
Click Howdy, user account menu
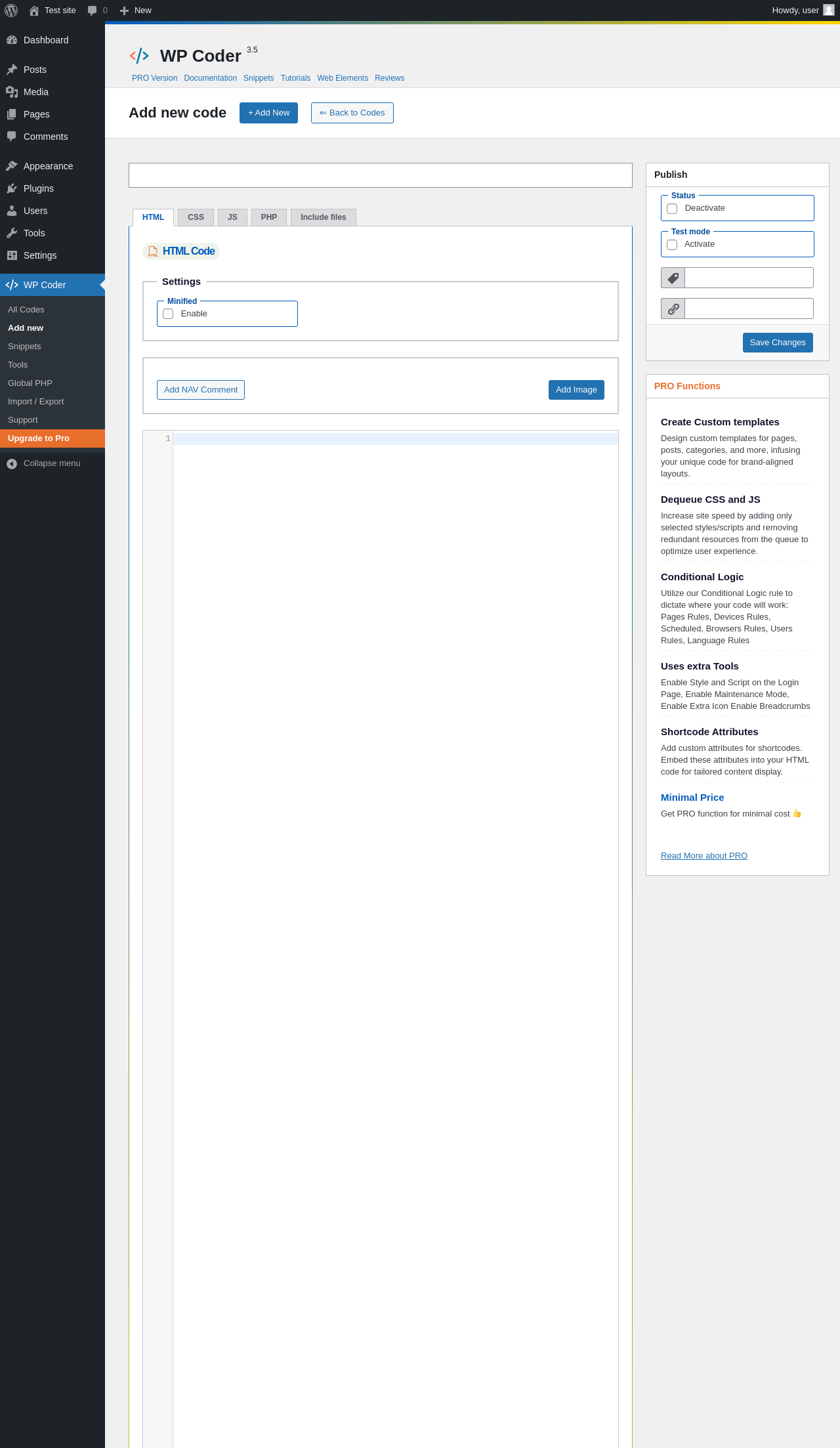(x=803, y=11)
